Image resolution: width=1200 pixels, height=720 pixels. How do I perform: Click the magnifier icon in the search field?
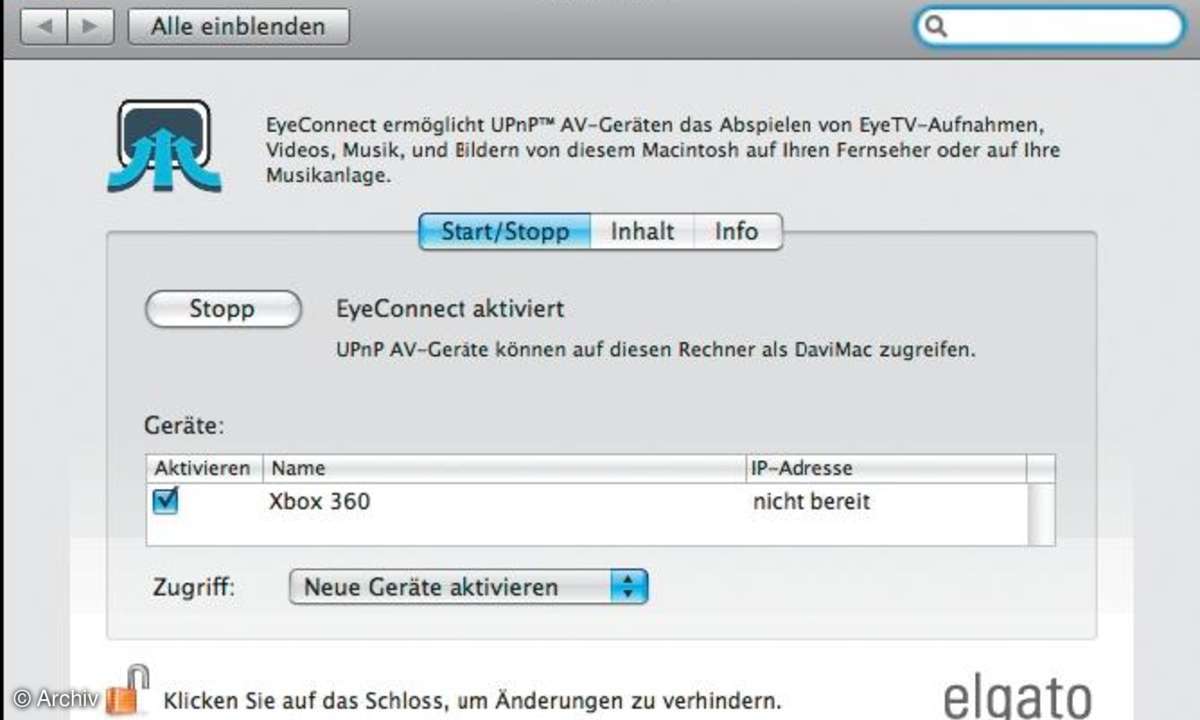936,27
